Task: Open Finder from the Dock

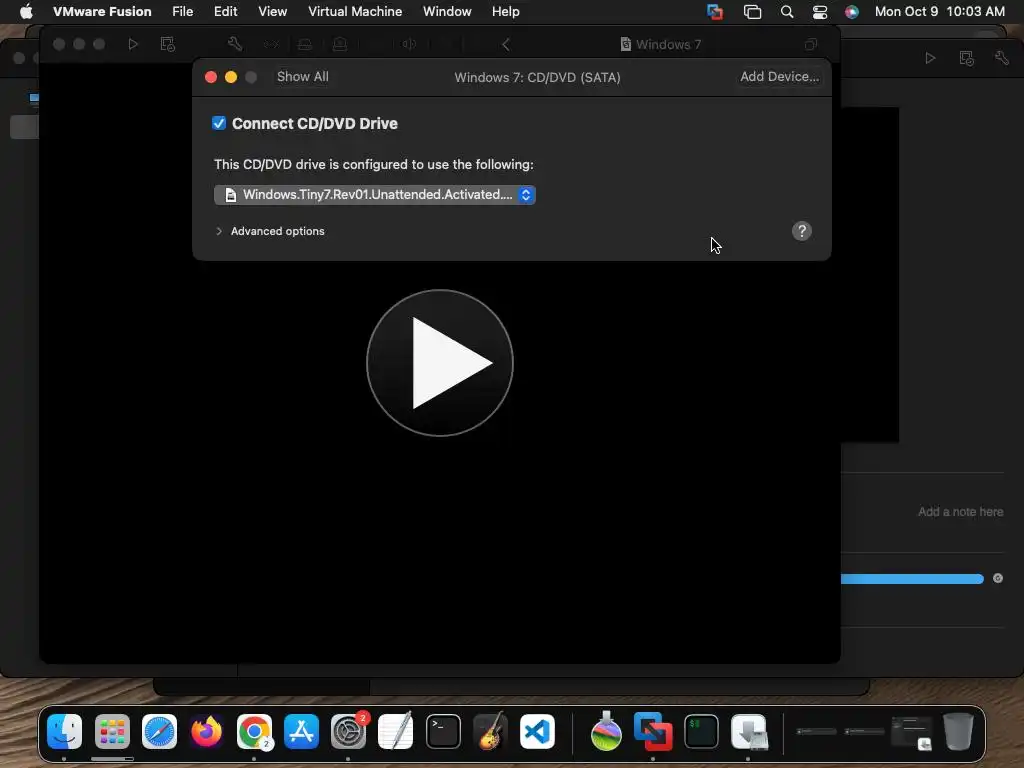Action: click(x=64, y=731)
